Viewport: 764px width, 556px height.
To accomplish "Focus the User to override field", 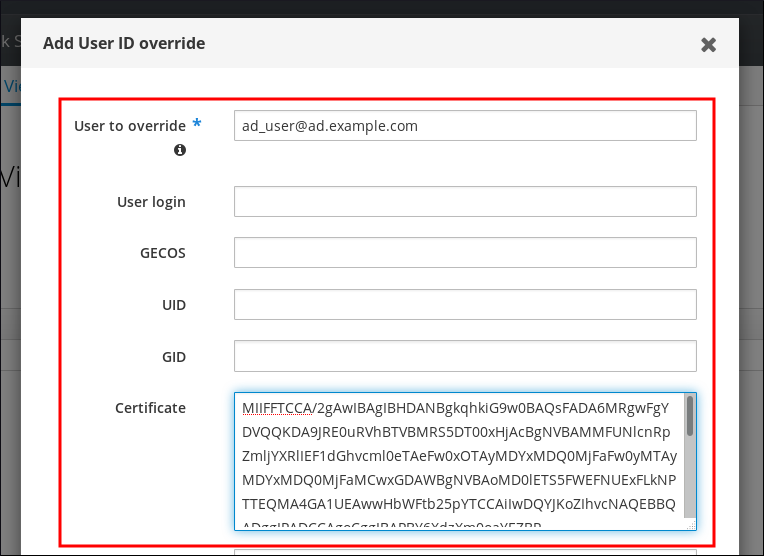I will tap(464, 126).
